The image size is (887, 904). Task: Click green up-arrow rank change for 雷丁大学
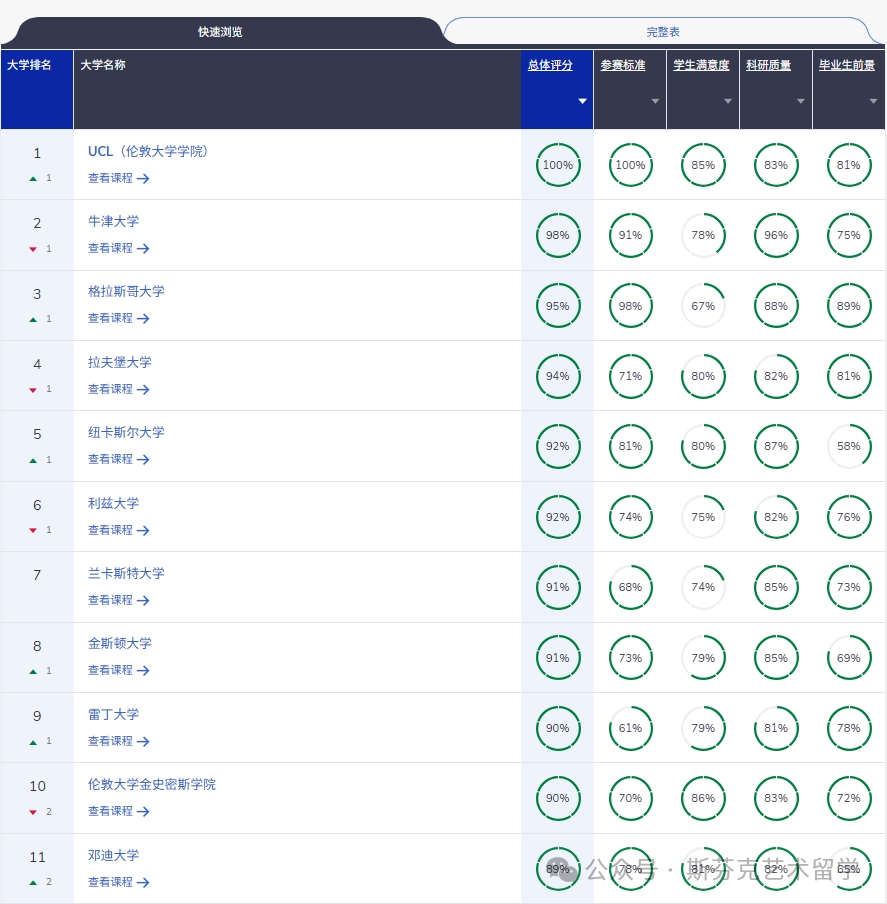click(x=33, y=743)
